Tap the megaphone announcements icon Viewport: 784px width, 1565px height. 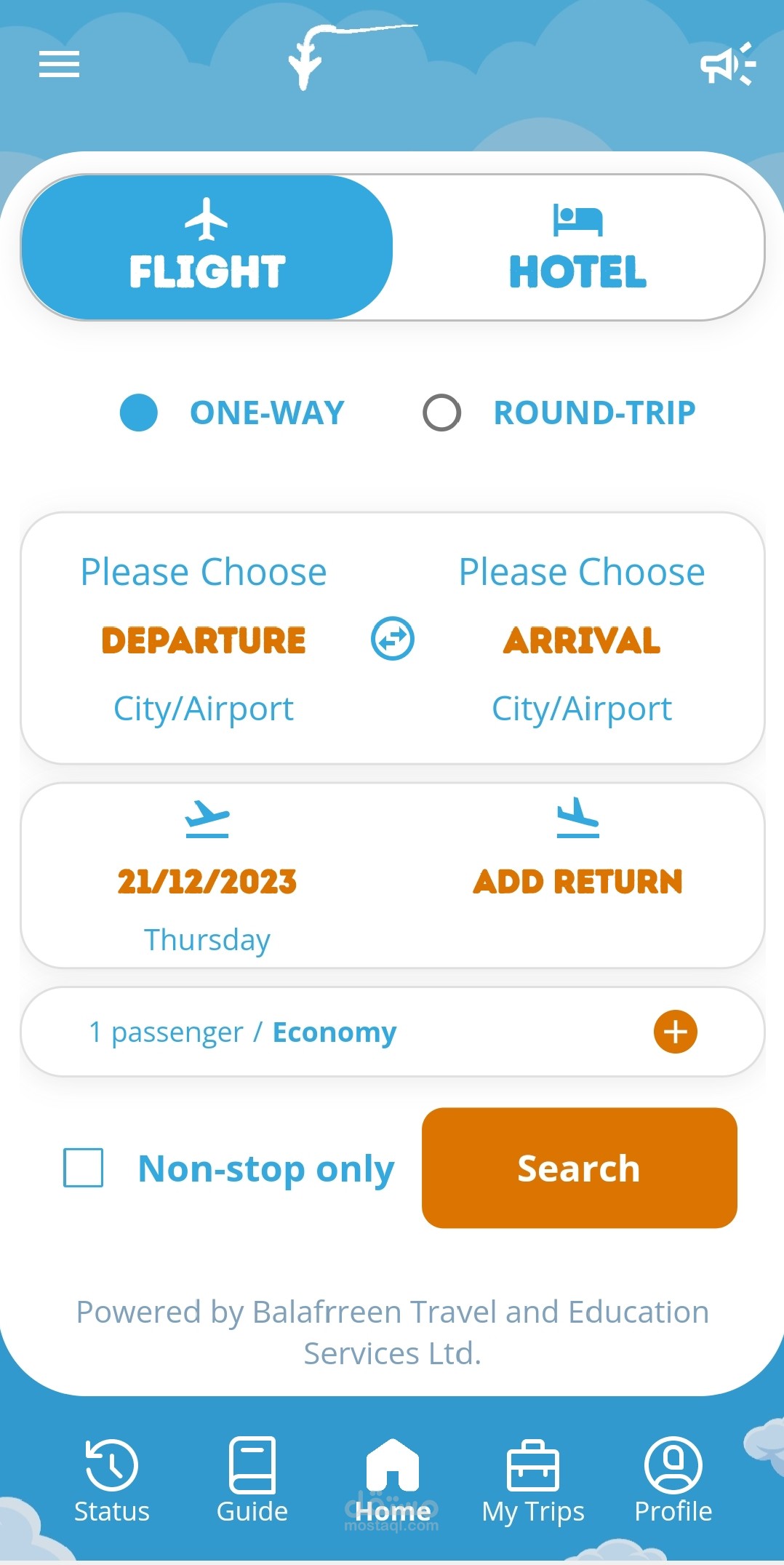(727, 64)
